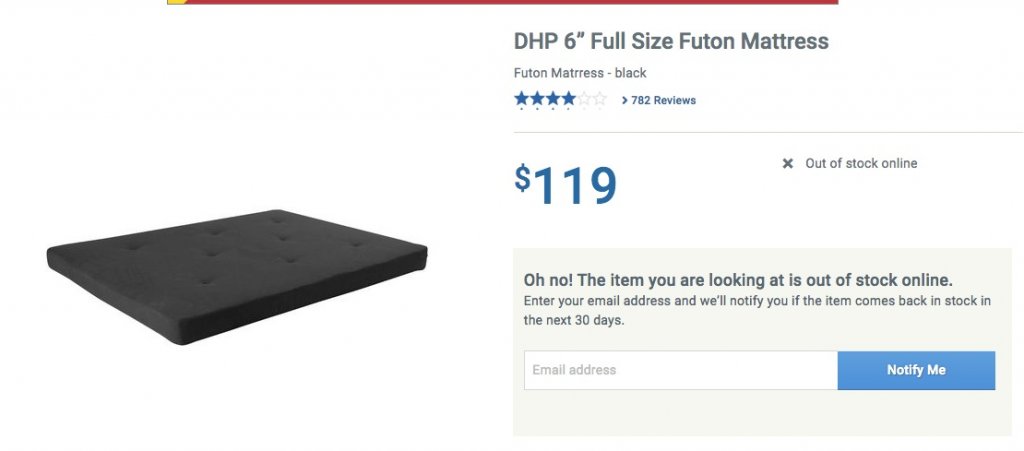
Task: Click the red banner at the top
Action: tap(502, 2)
